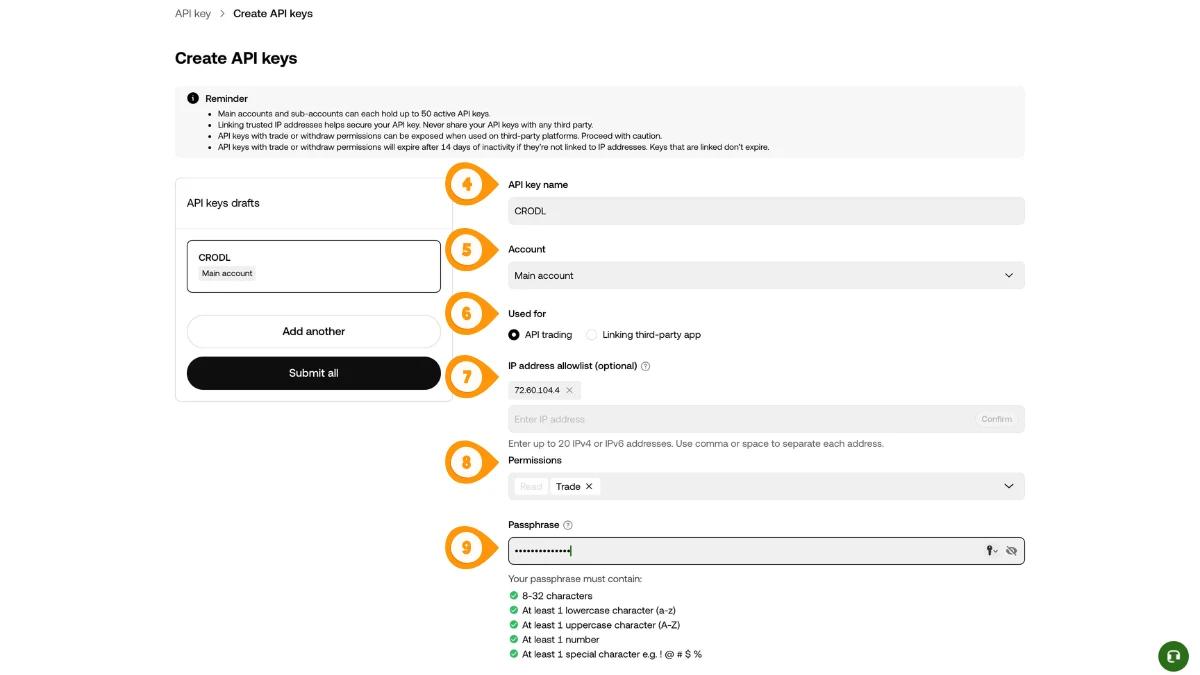Screen dimensions: 1200x675
Task: Click the 8-32 characters requirement text
Action: click(557, 596)
